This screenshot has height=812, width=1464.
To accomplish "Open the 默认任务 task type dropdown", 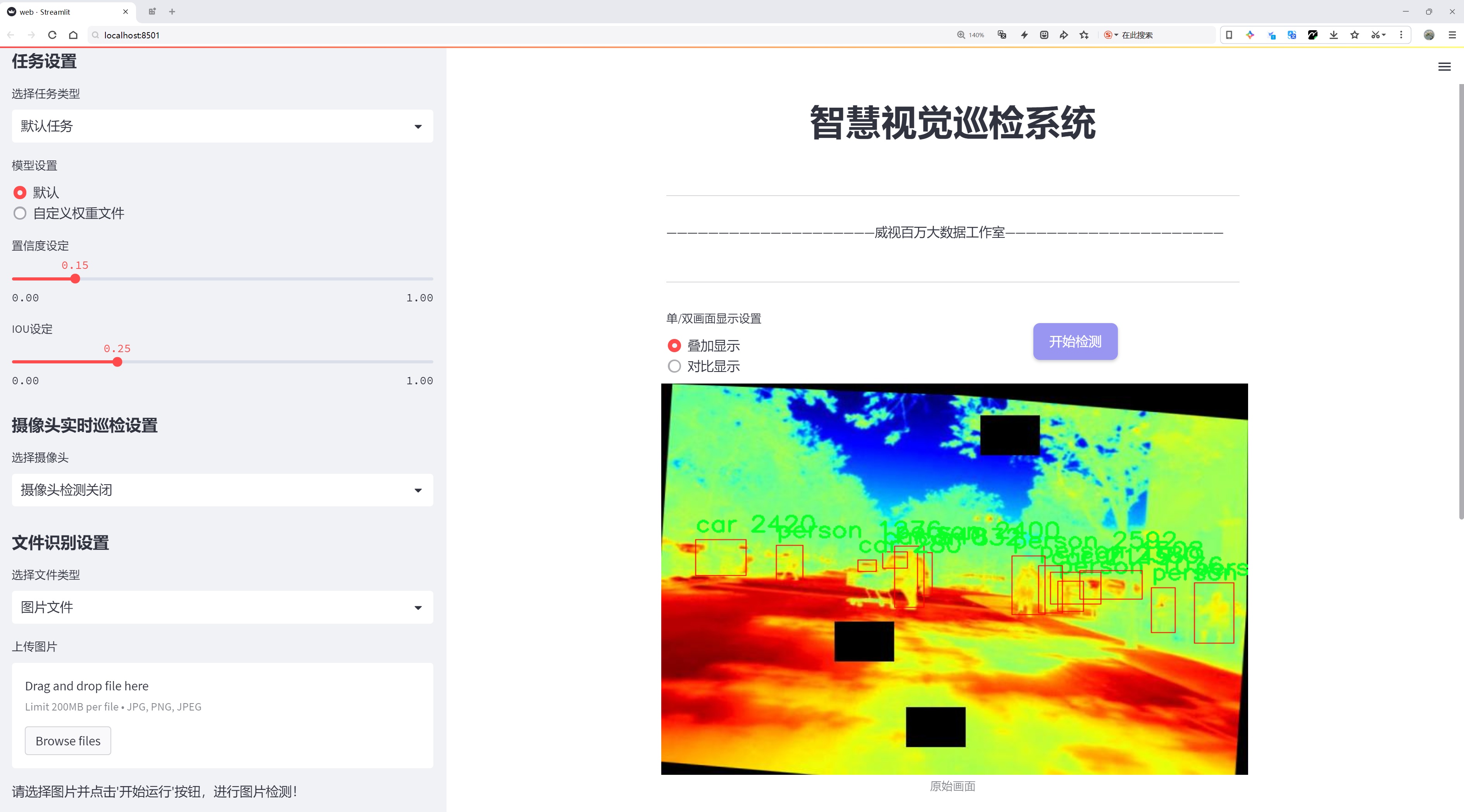I will coord(222,126).
